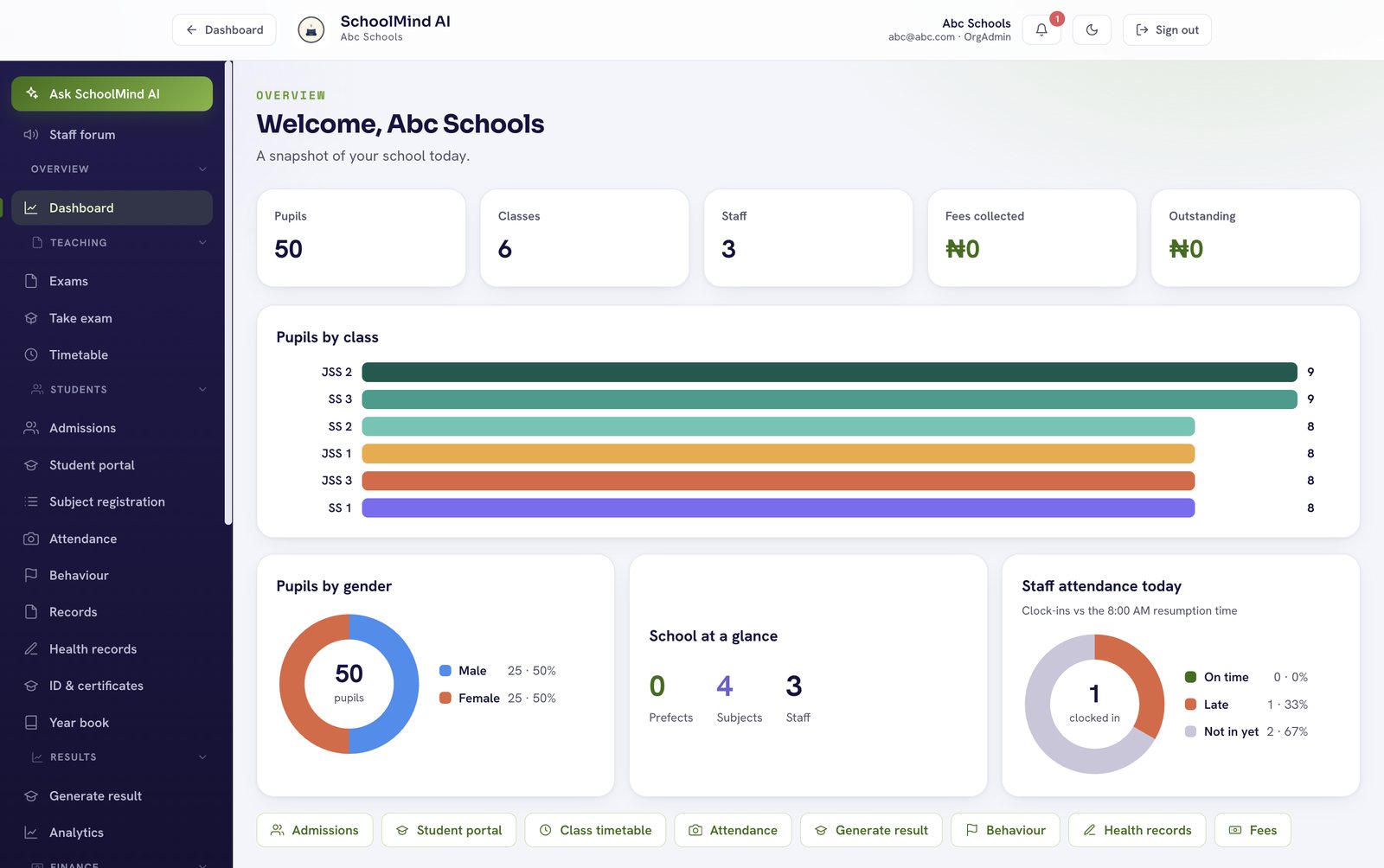Click the Records file icon in the sidebar

[x=31, y=612]
